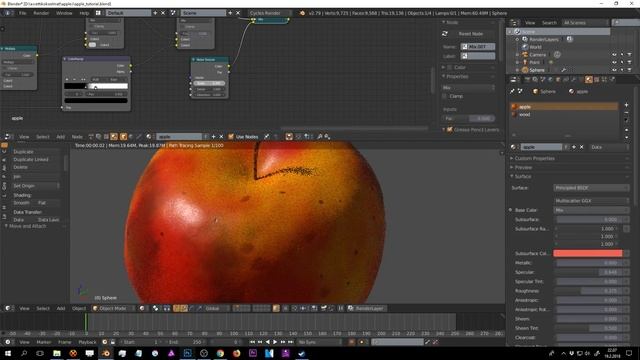This screenshot has height=360, width=640.
Task: Open the Windows Start menu
Action: coord(8,353)
